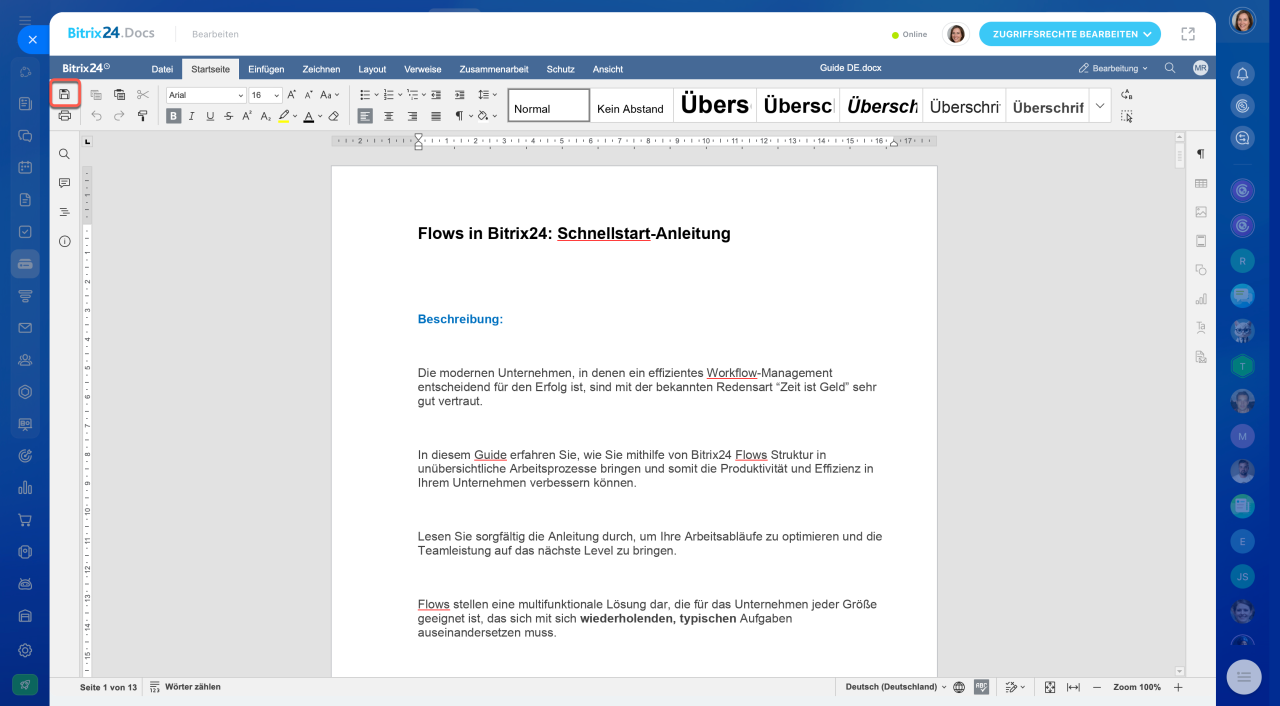1280x706 pixels.
Task: Open image settings in right sidebar
Action: tap(1201, 212)
